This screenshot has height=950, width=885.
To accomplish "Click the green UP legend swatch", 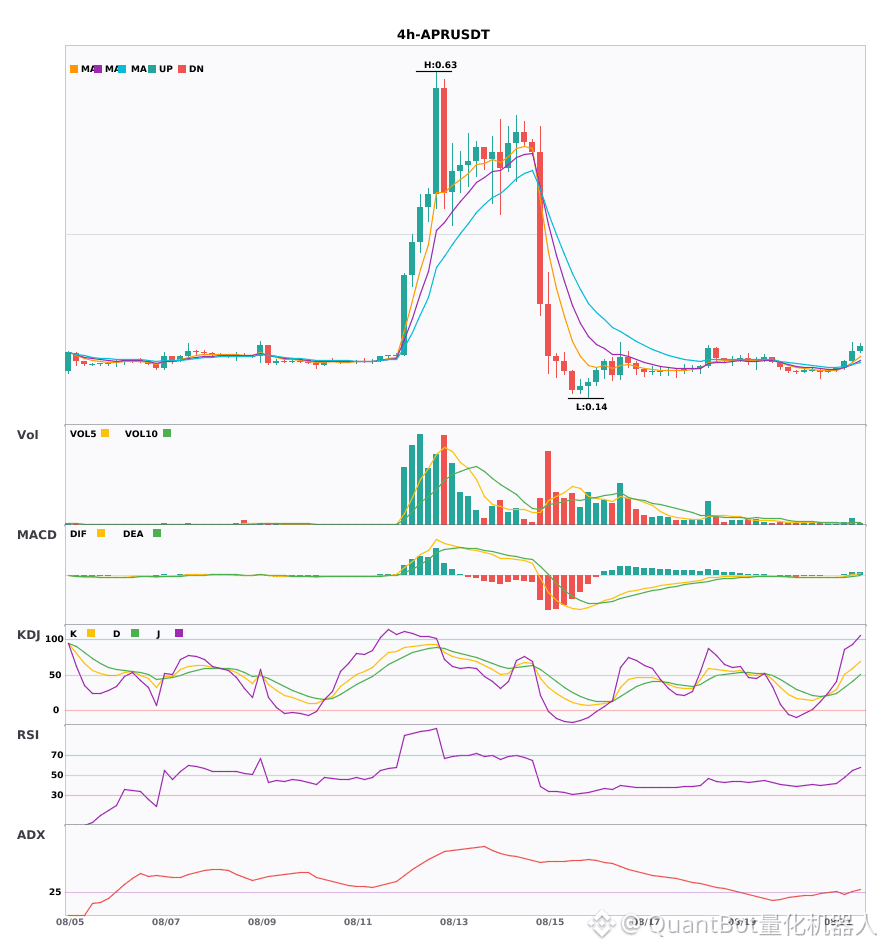I will click(x=152, y=69).
